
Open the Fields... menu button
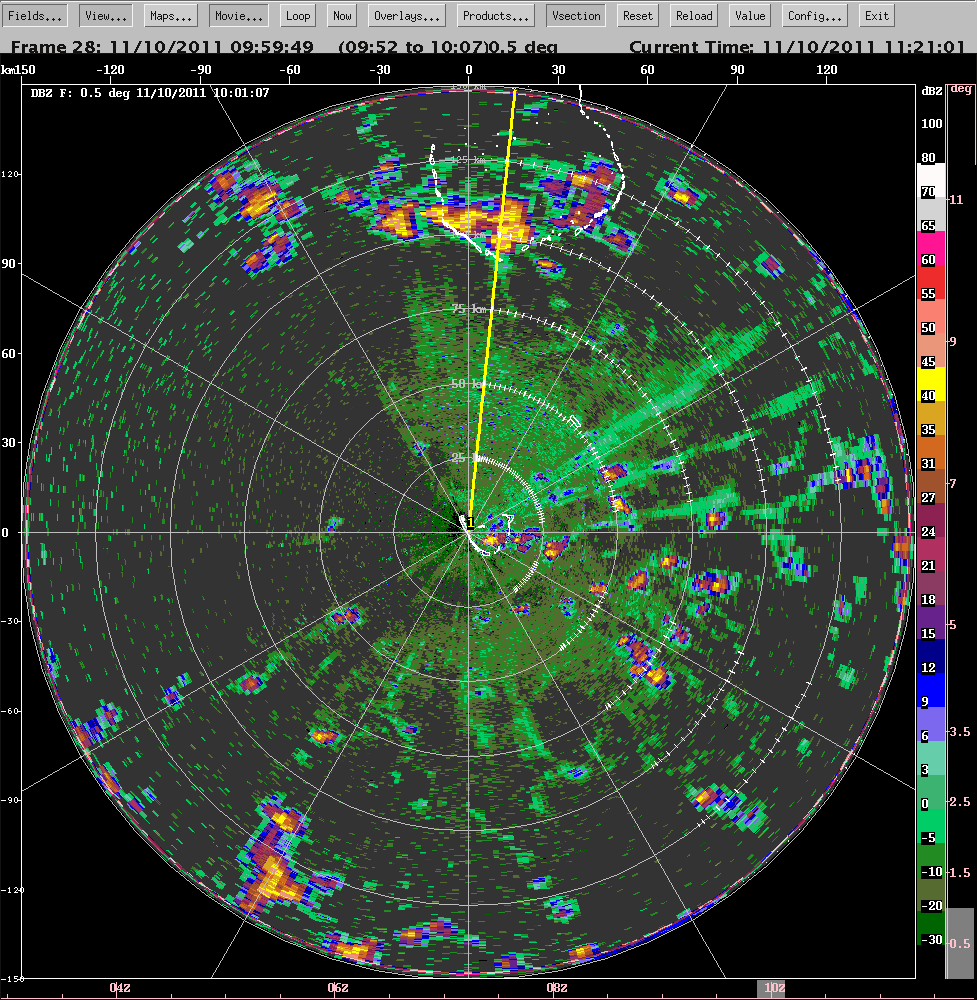coord(34,15)
